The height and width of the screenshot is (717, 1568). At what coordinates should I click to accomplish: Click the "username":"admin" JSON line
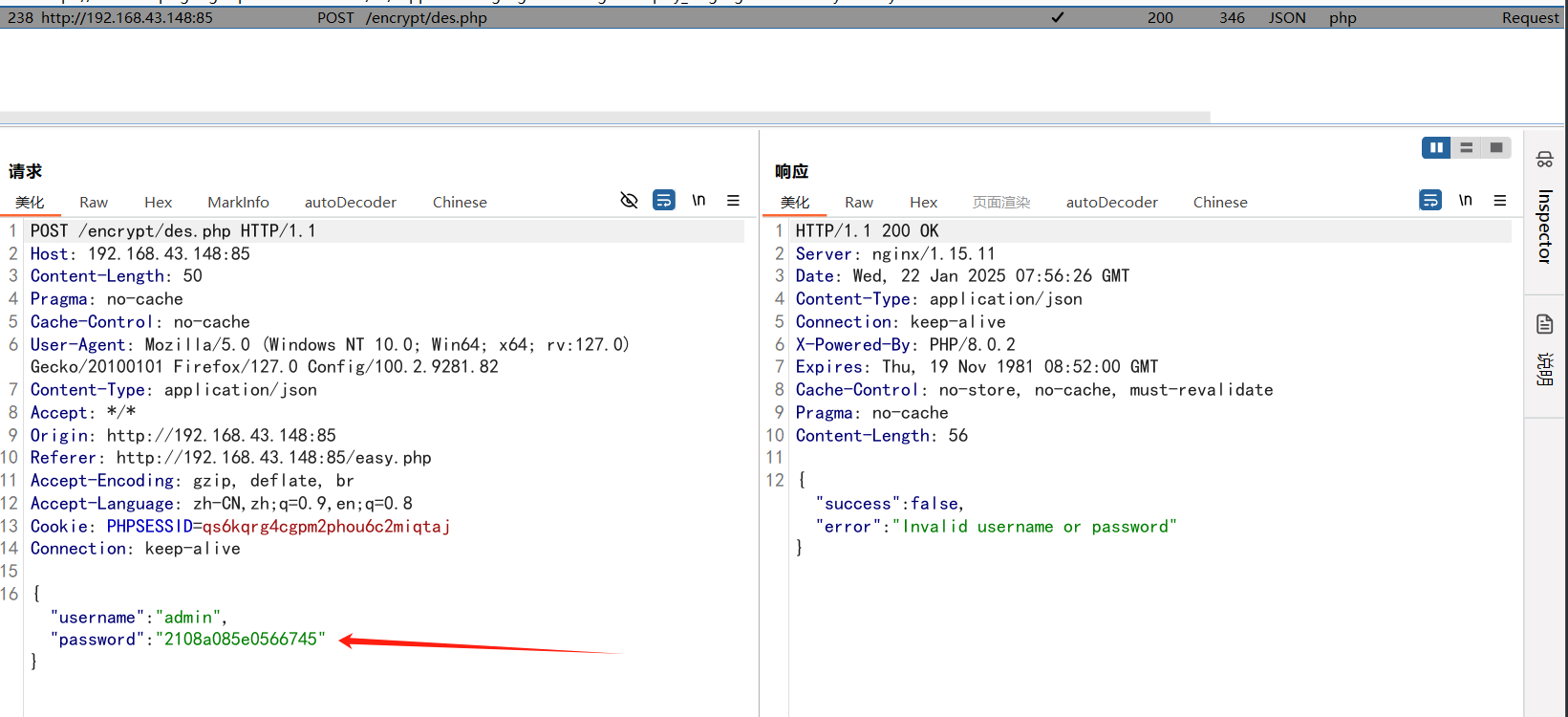click(x=139, y=618)
